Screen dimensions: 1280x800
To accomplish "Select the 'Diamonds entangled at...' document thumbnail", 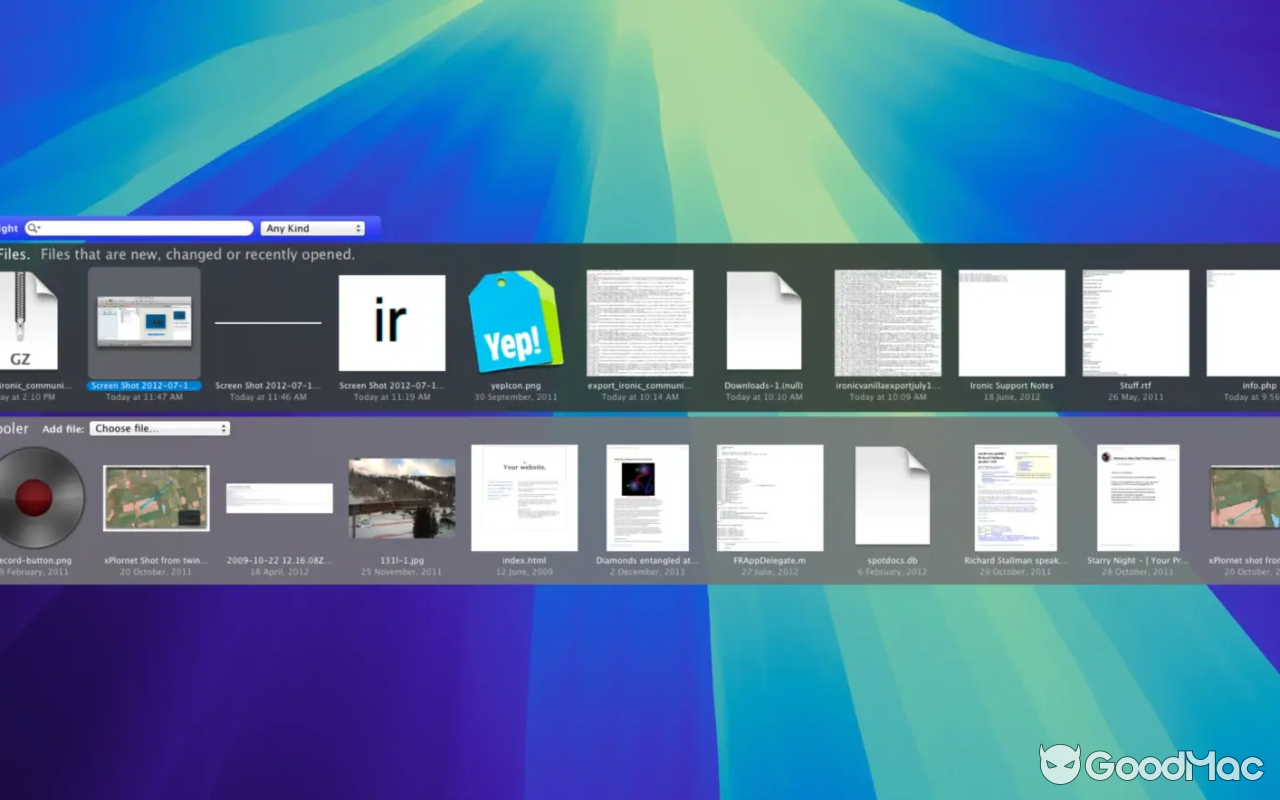I will (x=647, y=498).
